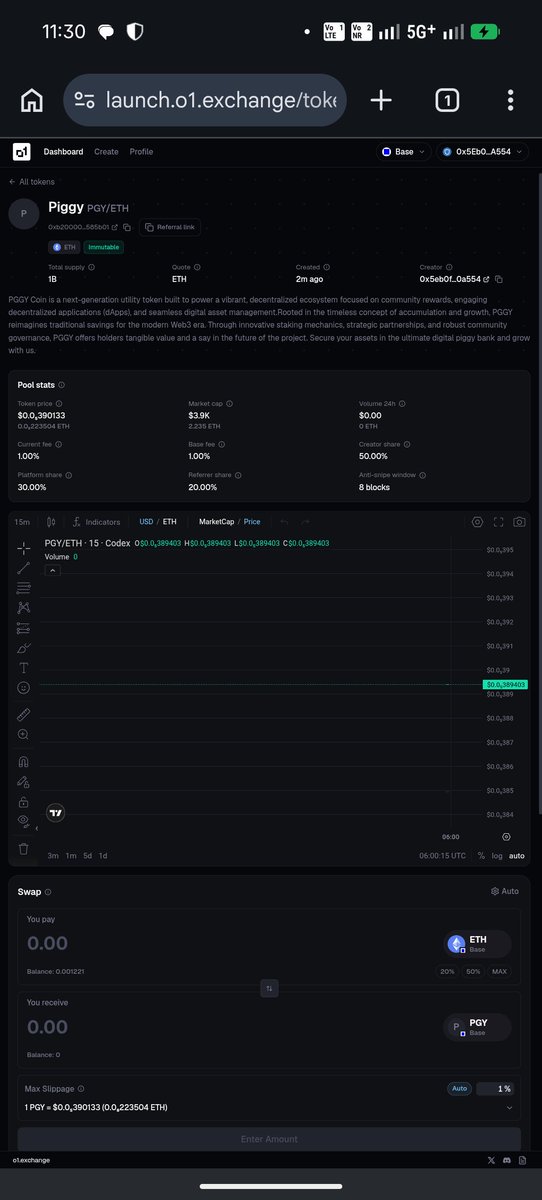Switch chart to MarketCap view

point(216,522)
